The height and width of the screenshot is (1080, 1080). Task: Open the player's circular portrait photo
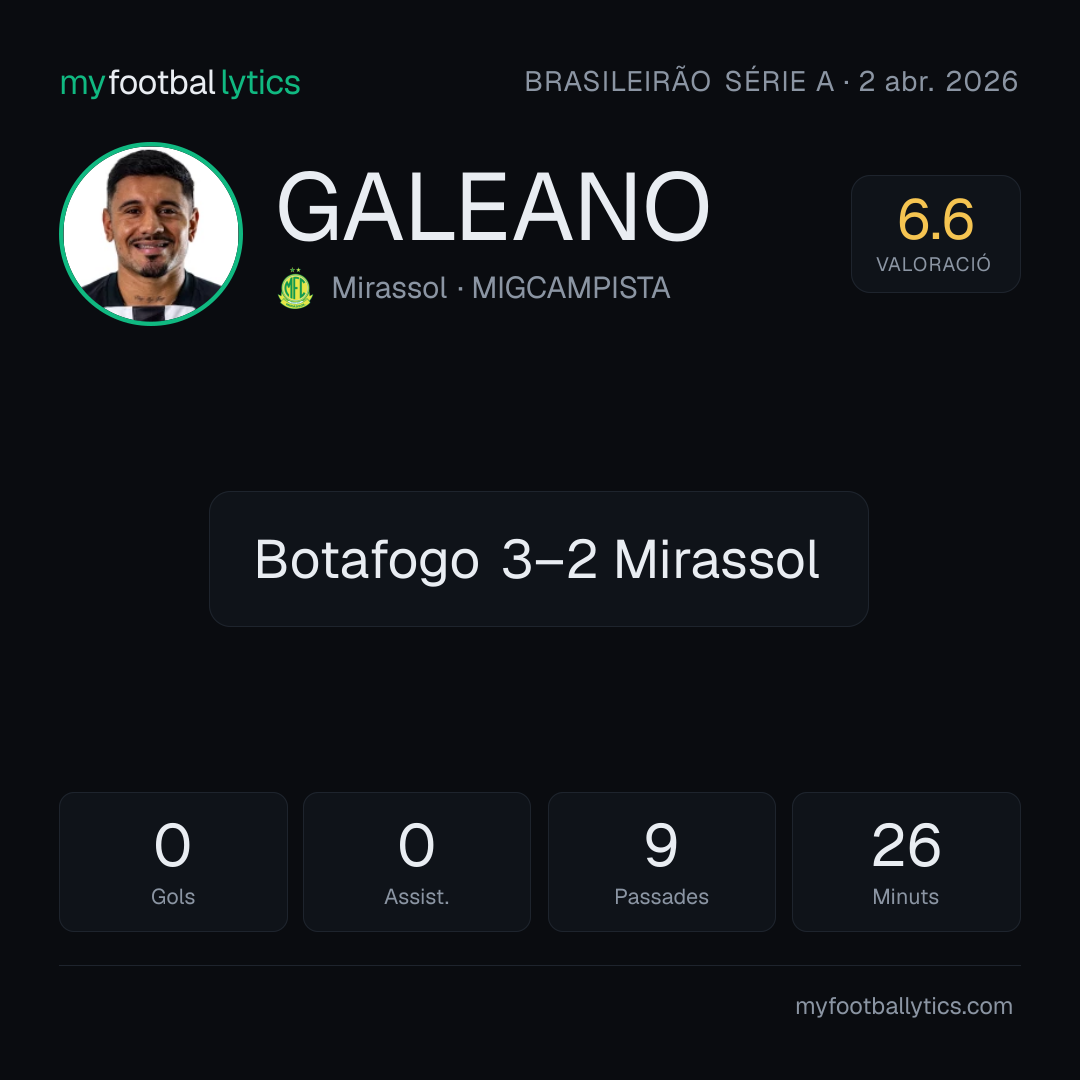pos(151,234)
